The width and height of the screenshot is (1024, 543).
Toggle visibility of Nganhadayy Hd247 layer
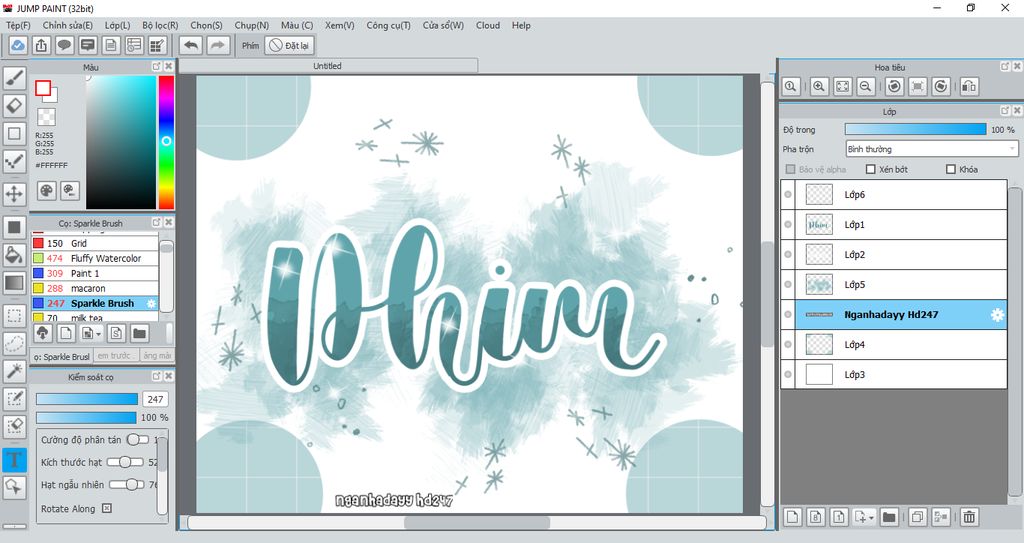(x=788, y=314)
